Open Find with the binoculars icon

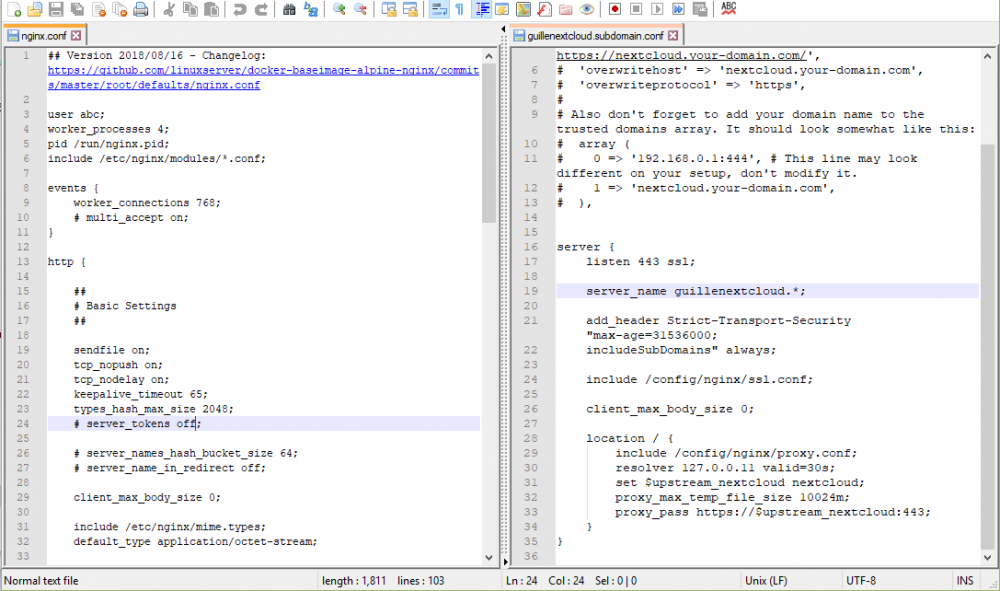pyautogui.click(x=289, y=9)
